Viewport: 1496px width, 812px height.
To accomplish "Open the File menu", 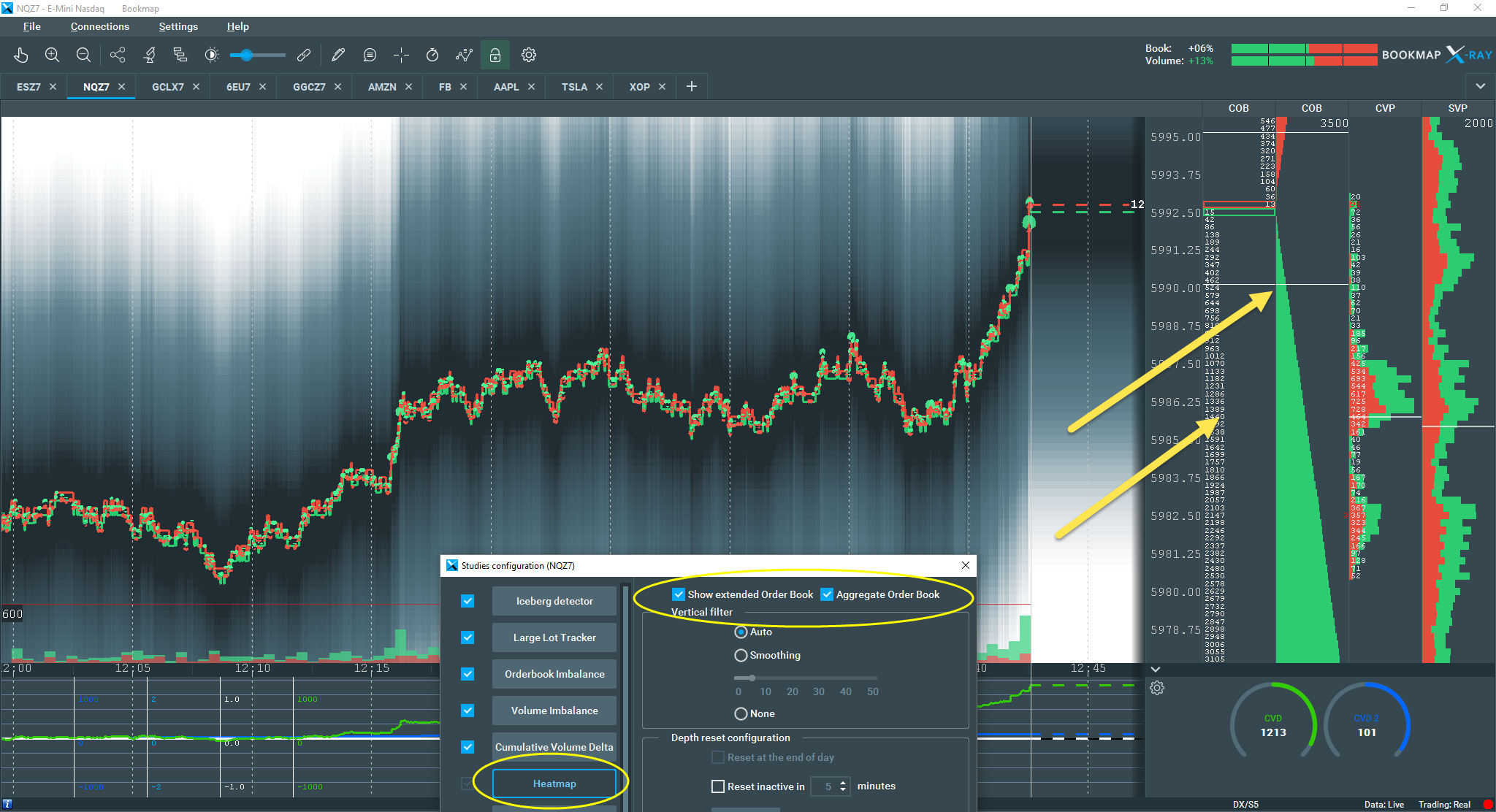I will [31, 26].
